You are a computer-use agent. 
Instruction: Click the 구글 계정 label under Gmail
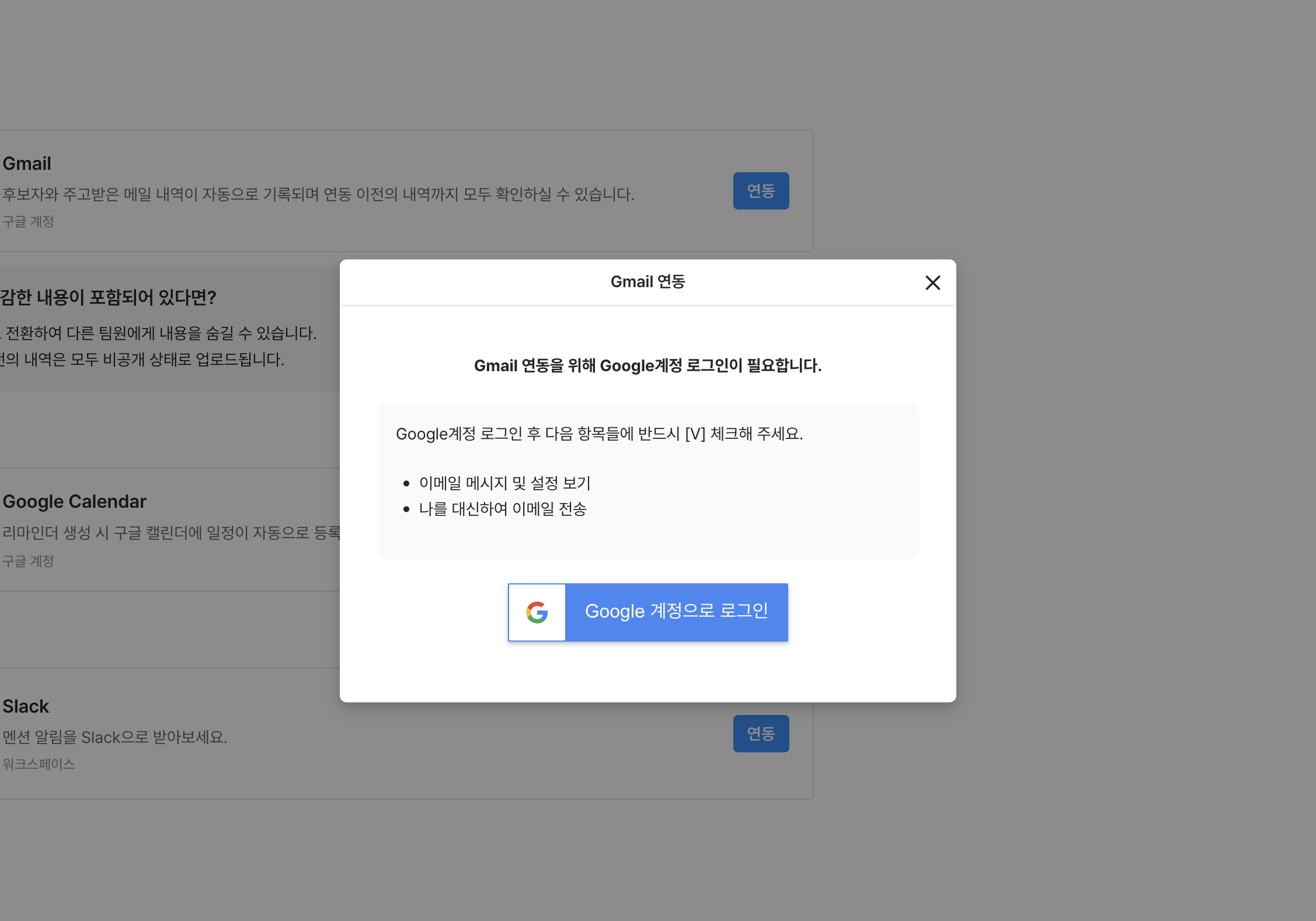pyautogui.click(x=28, y=222)
